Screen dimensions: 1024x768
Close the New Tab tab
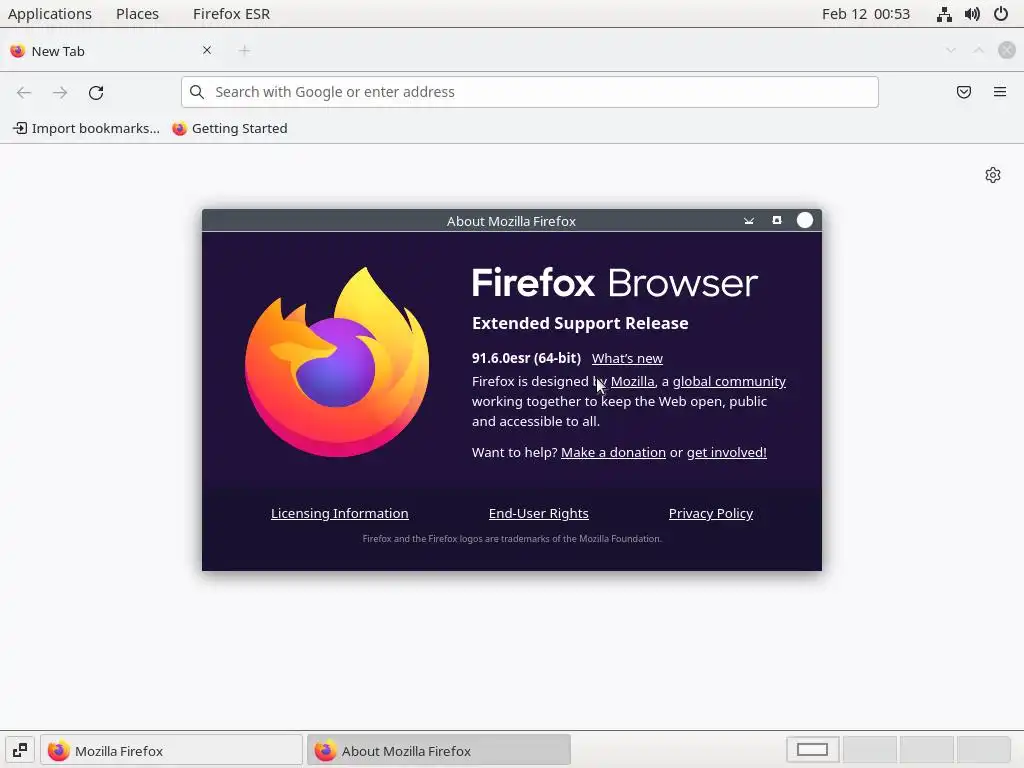click(x=207, y=50)
